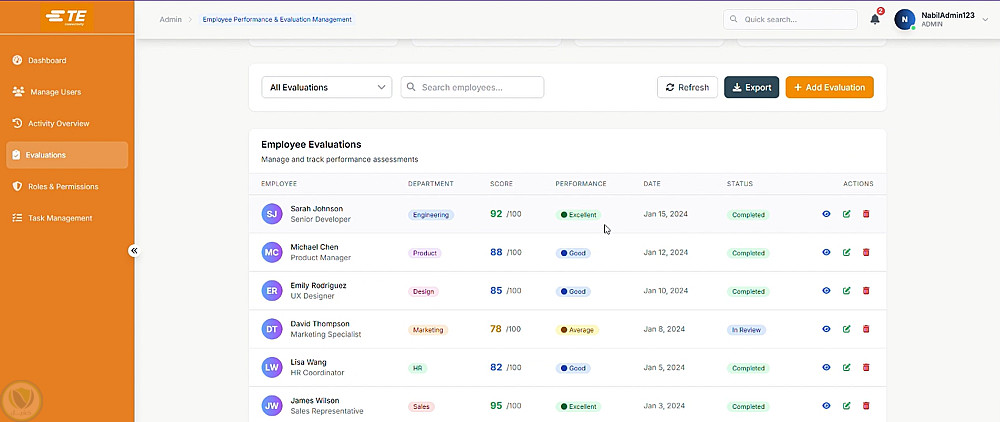Click trash icon for Emily Rodriguez
The height and width of the screenshot is (422, 1000).
pos(866,291)
